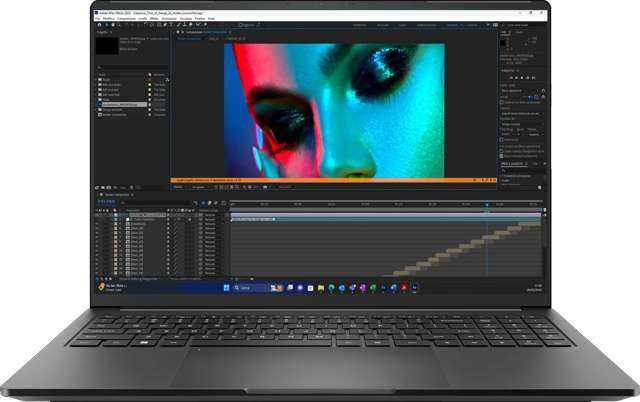Screen dimensions: 640x402
Task: Click the blue current-time indicator on ruler
Action: (x=487, y=204)
